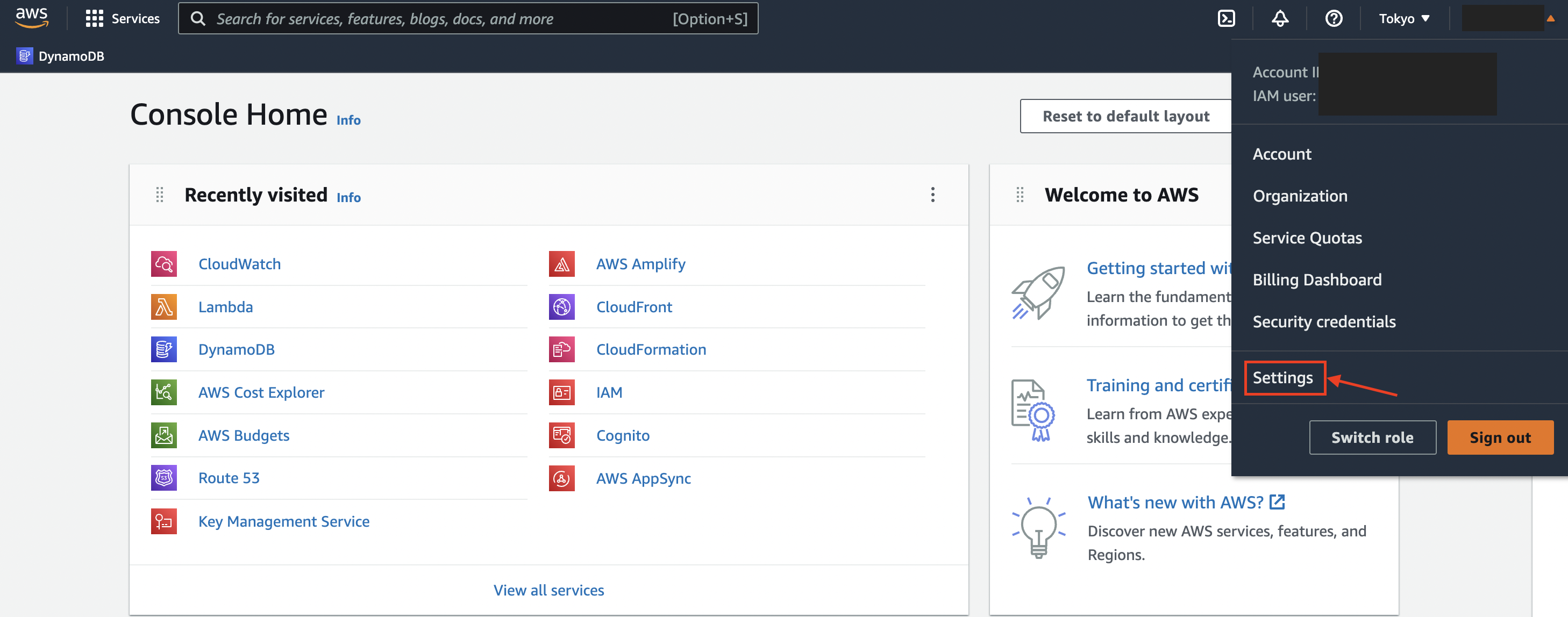The width and height of the screenshot is (1568, 617).
Task: Choose Security credentials from account menu
Action: point(1323,322)
